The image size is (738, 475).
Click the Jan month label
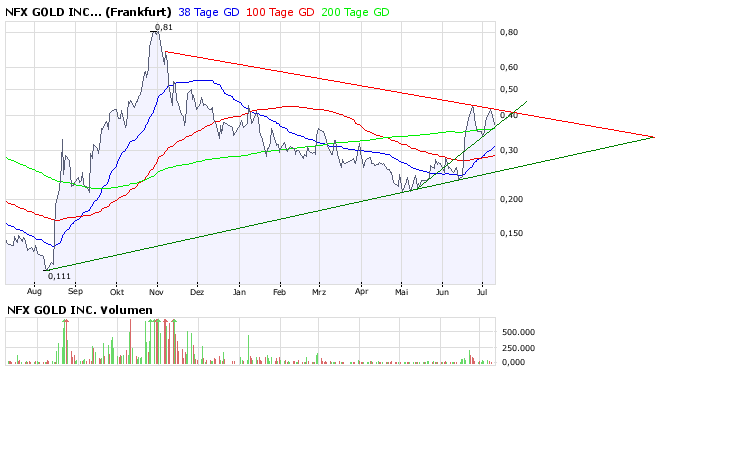(239, 292)
